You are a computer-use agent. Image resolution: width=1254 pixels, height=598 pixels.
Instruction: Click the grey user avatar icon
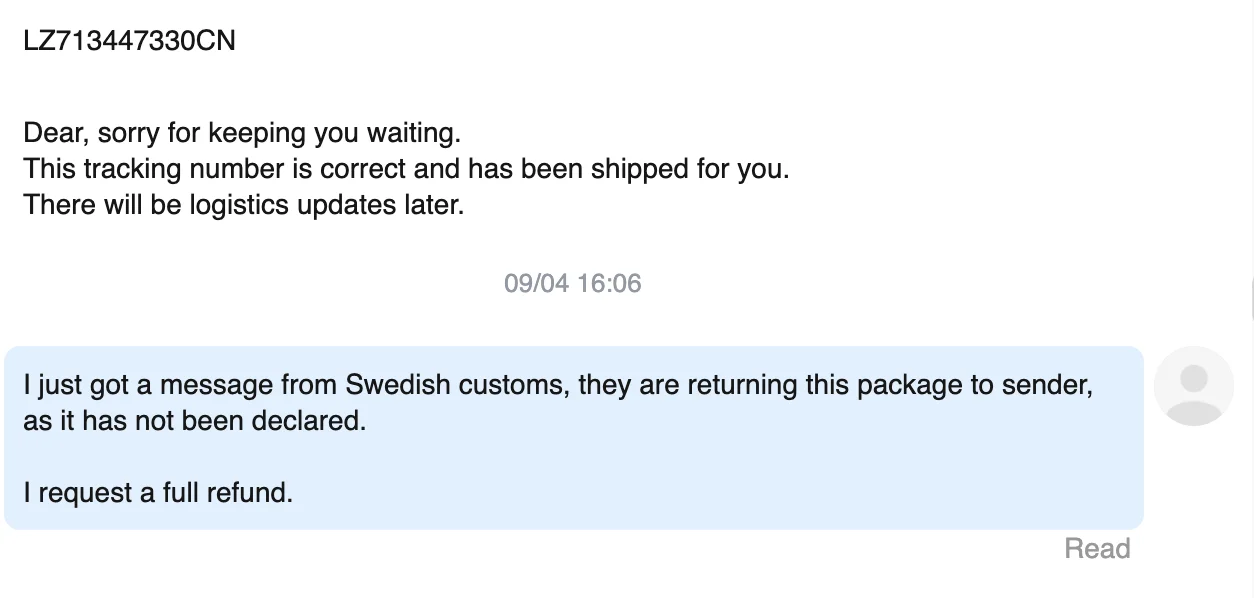point(1193,386)
